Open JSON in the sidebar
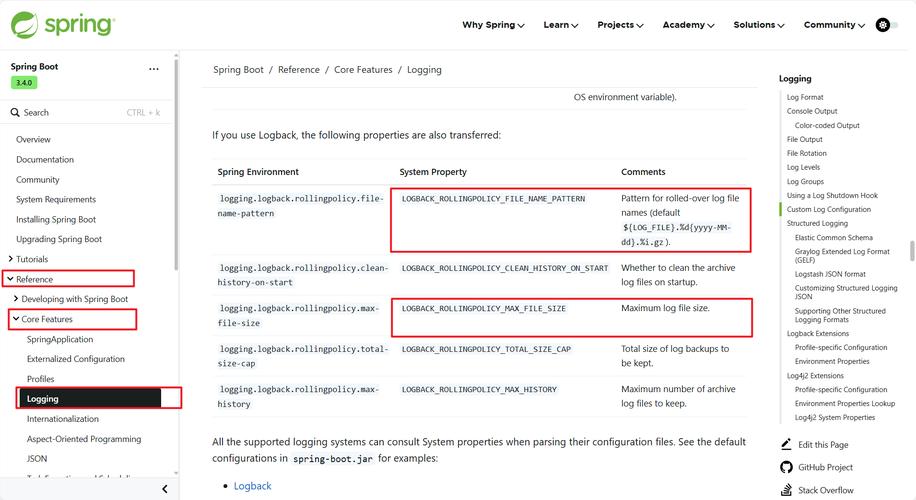 (x=37, y=459)
